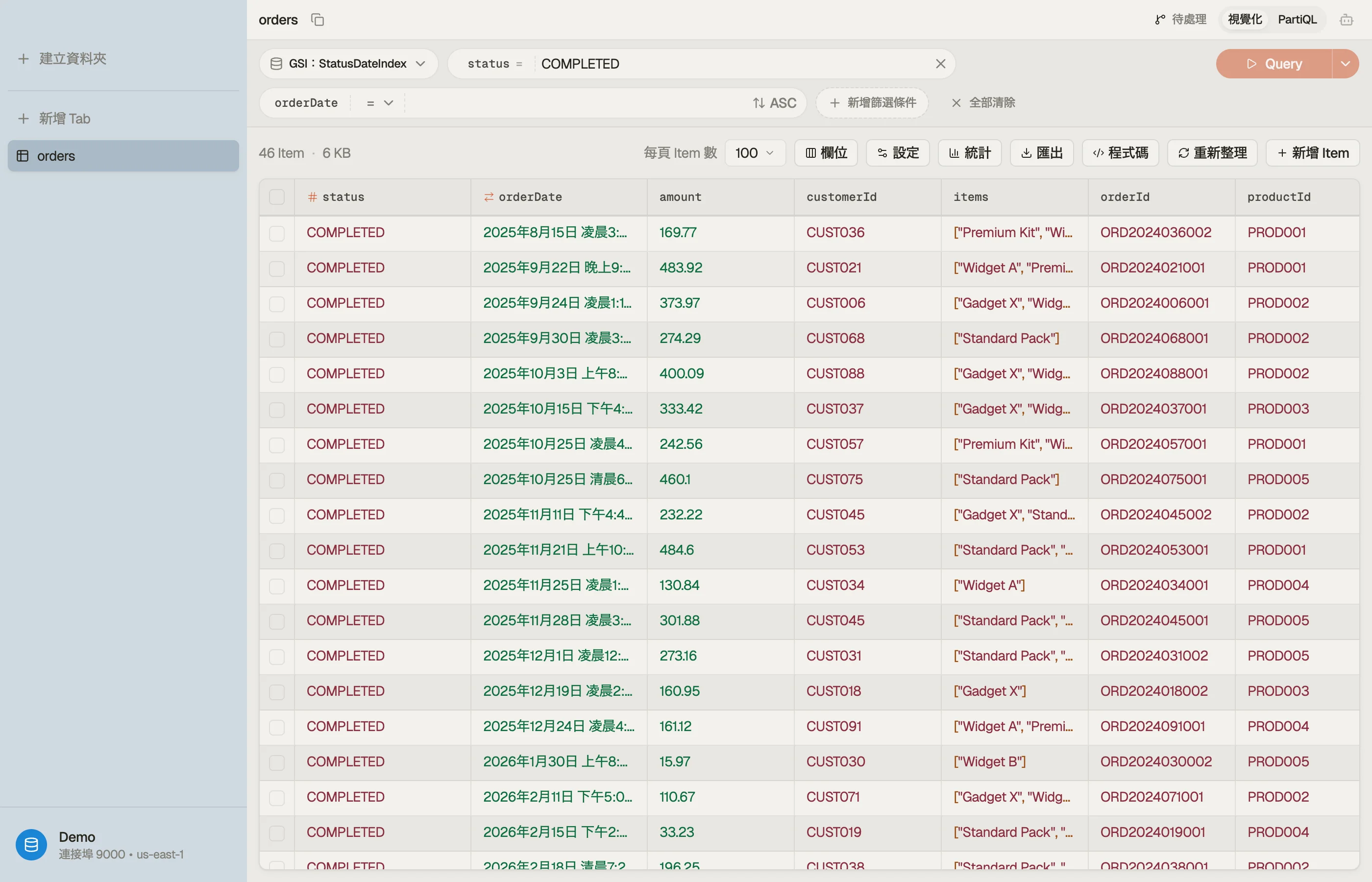1372x882 pixels.
Task: Open 統計 statistics button
Action: (969, 153)
